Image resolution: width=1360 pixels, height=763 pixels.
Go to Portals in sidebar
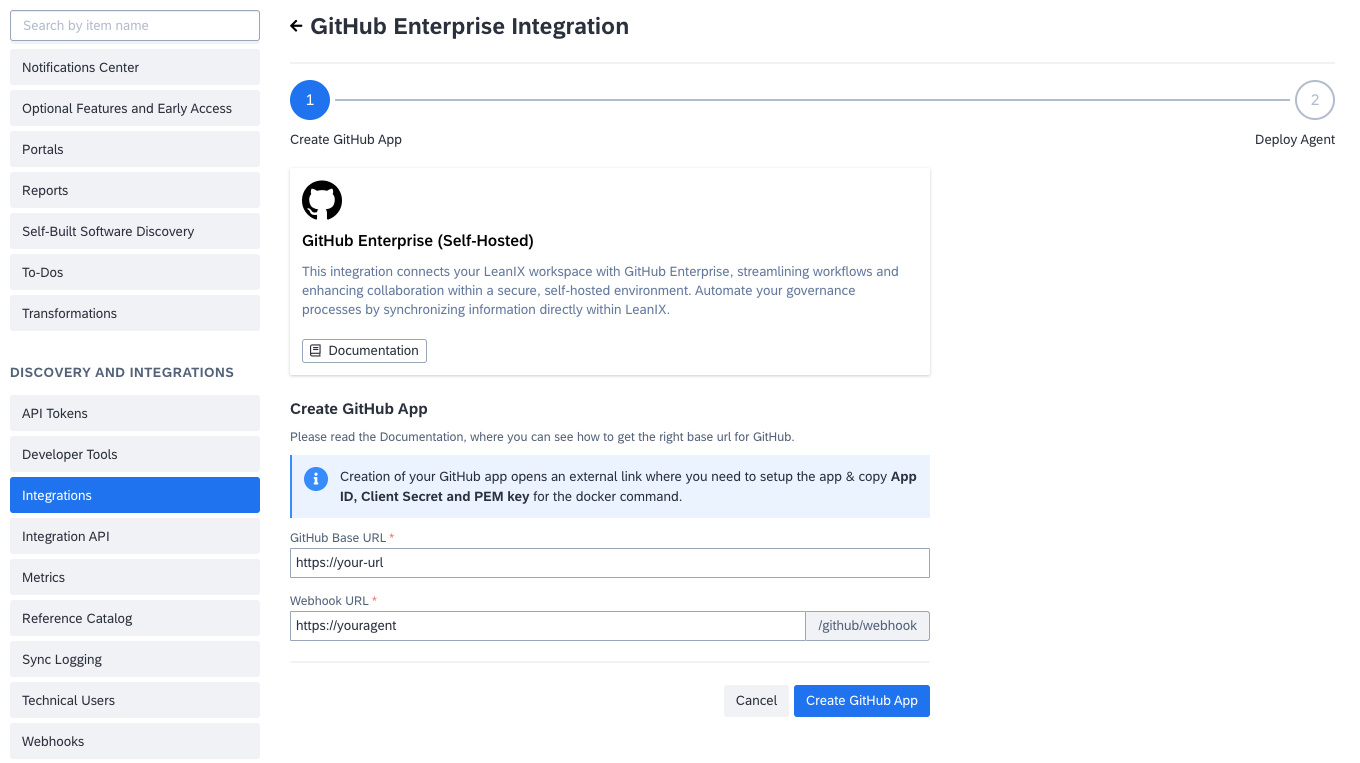[x=135, y=150]
